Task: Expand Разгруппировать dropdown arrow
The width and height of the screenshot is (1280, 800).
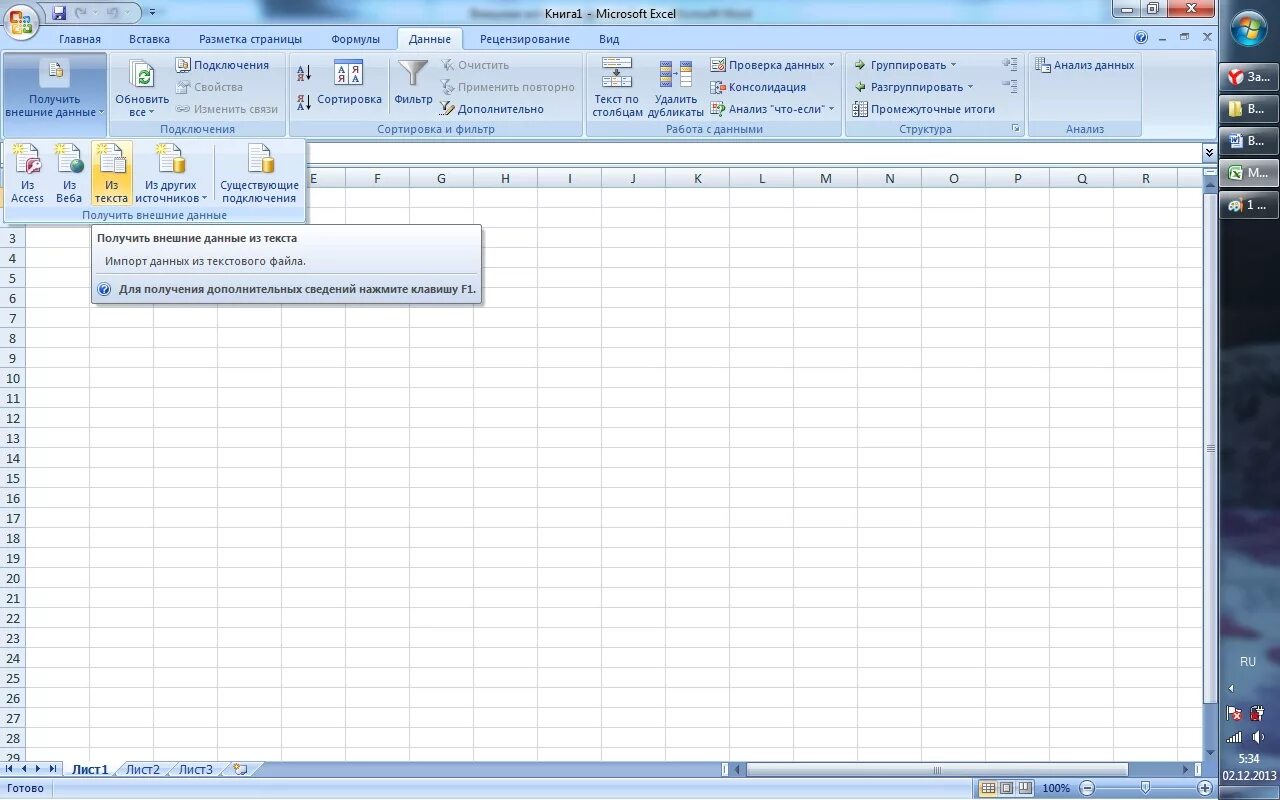Action: [969, 87]
